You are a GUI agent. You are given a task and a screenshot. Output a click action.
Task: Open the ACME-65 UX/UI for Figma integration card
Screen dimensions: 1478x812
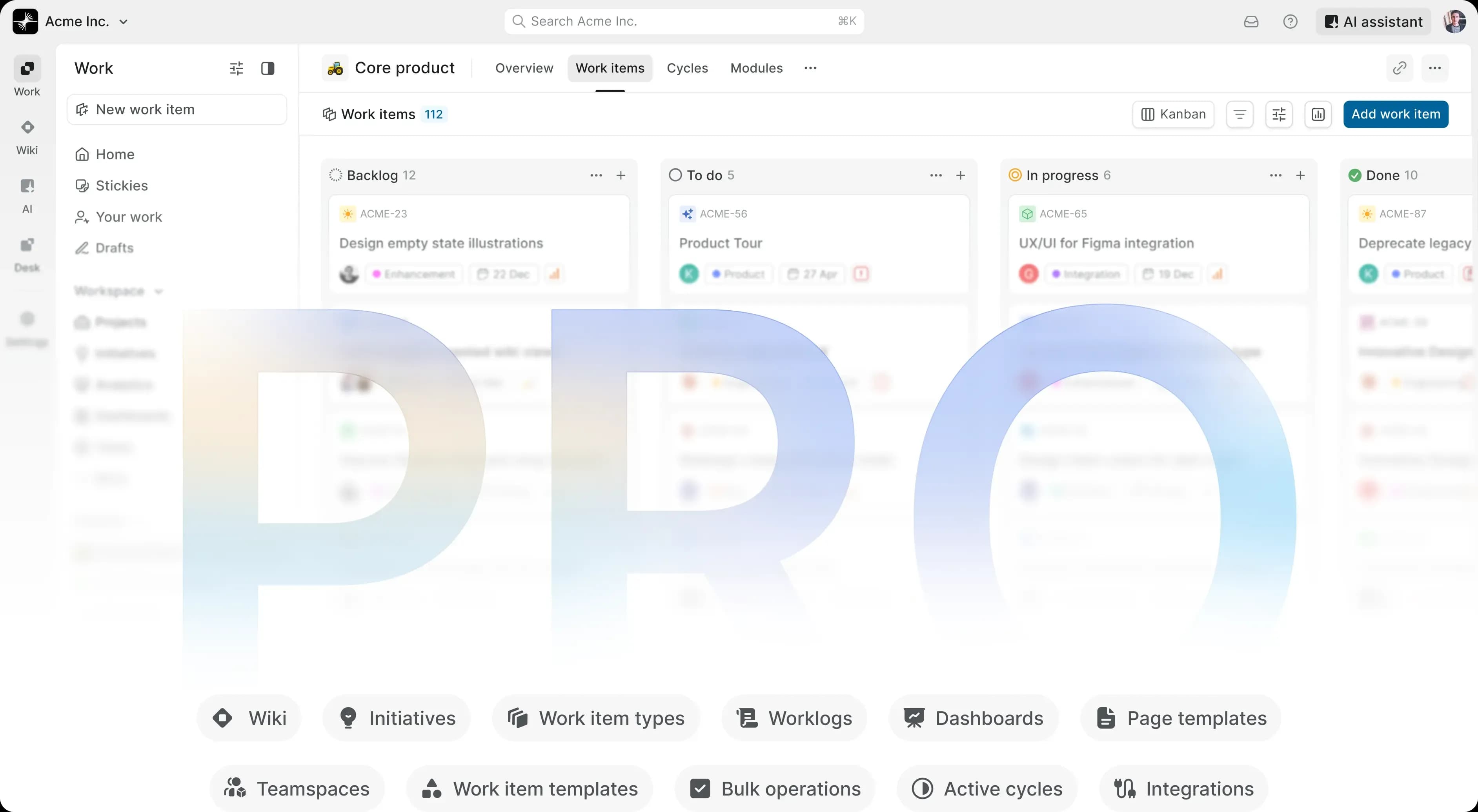coord(1158,244)
